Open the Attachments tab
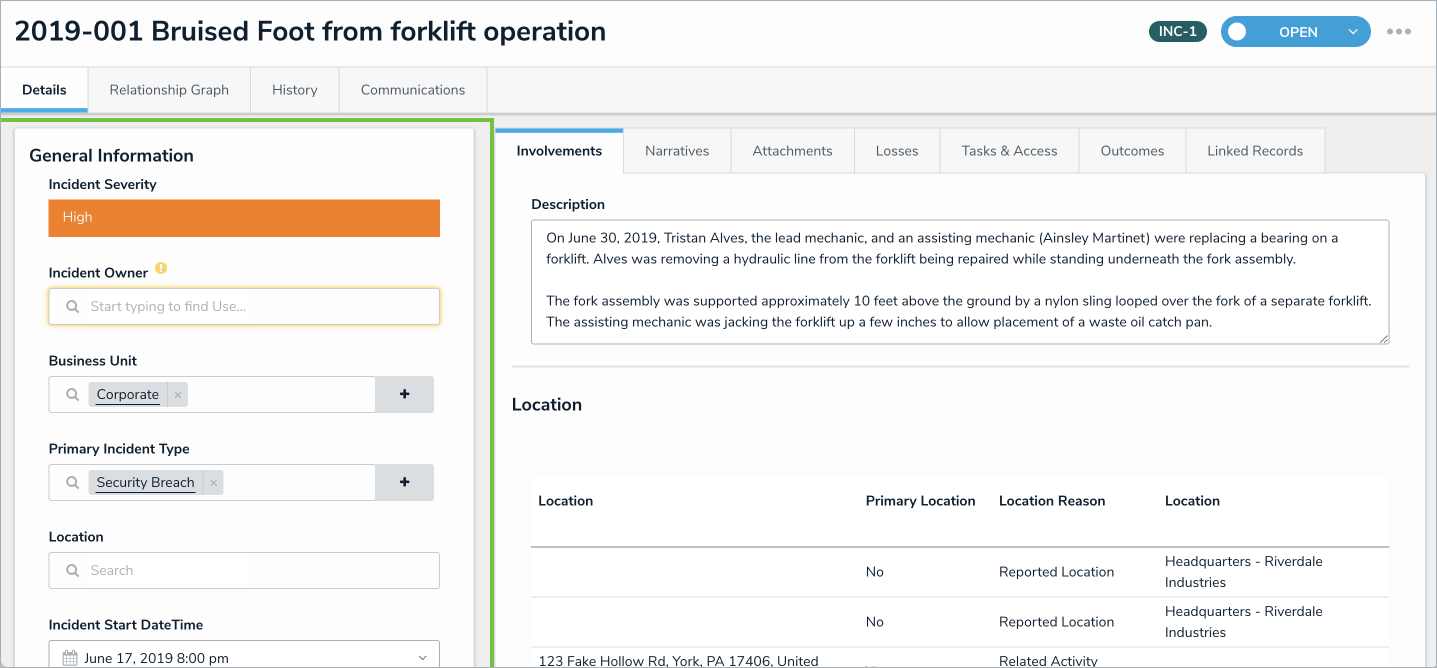This screenshot has height=668, width=1437. click(792, 151)
